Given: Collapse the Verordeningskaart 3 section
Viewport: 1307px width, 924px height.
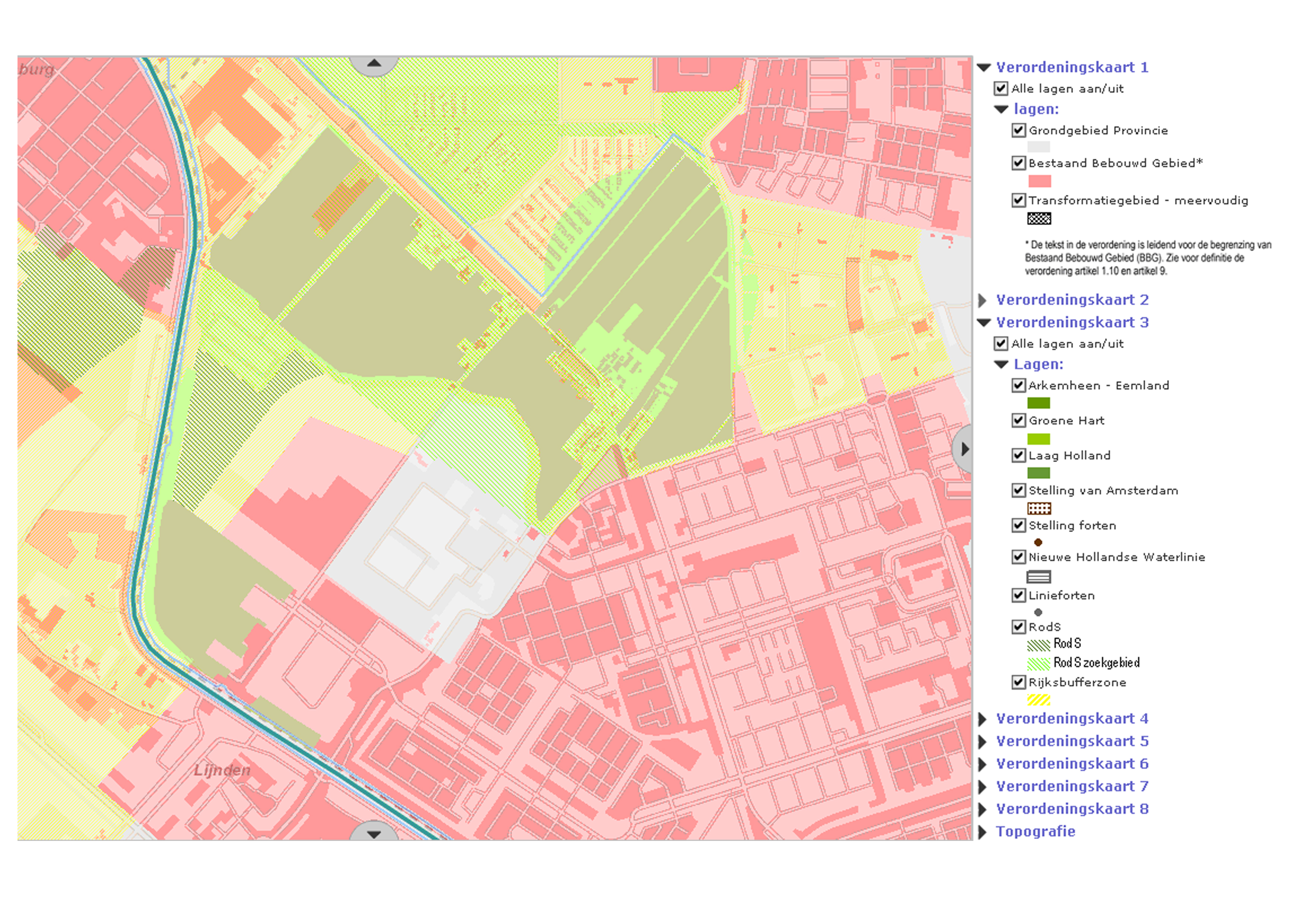Looking at the screenshot, I should tap(984, 323).
